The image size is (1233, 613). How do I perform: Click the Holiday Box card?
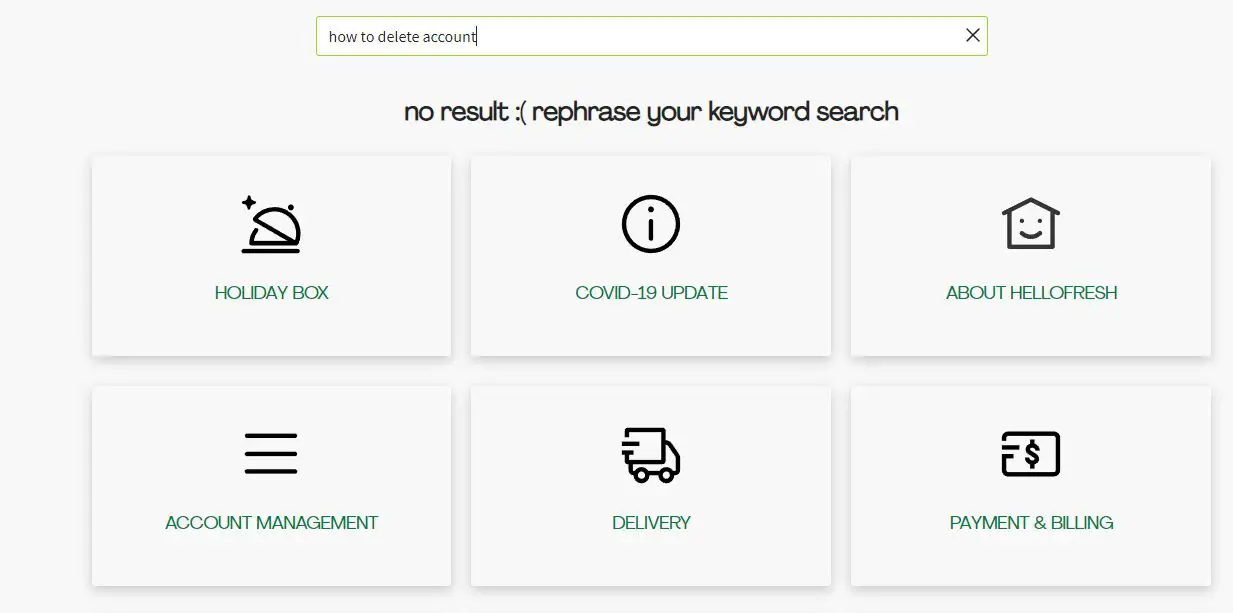tap(271, 256)
